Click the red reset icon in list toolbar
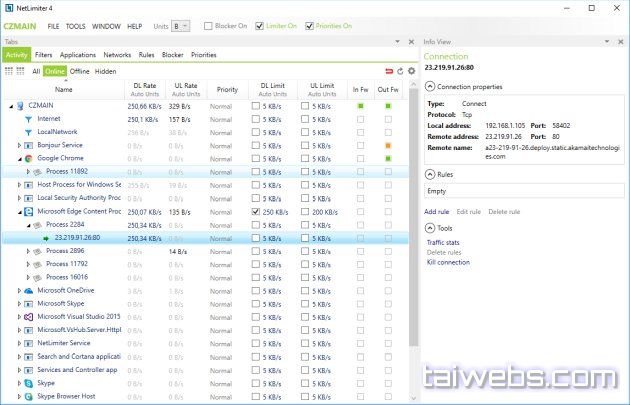Image resolution: width=630 pixels, height=405 pixels. 389,71
